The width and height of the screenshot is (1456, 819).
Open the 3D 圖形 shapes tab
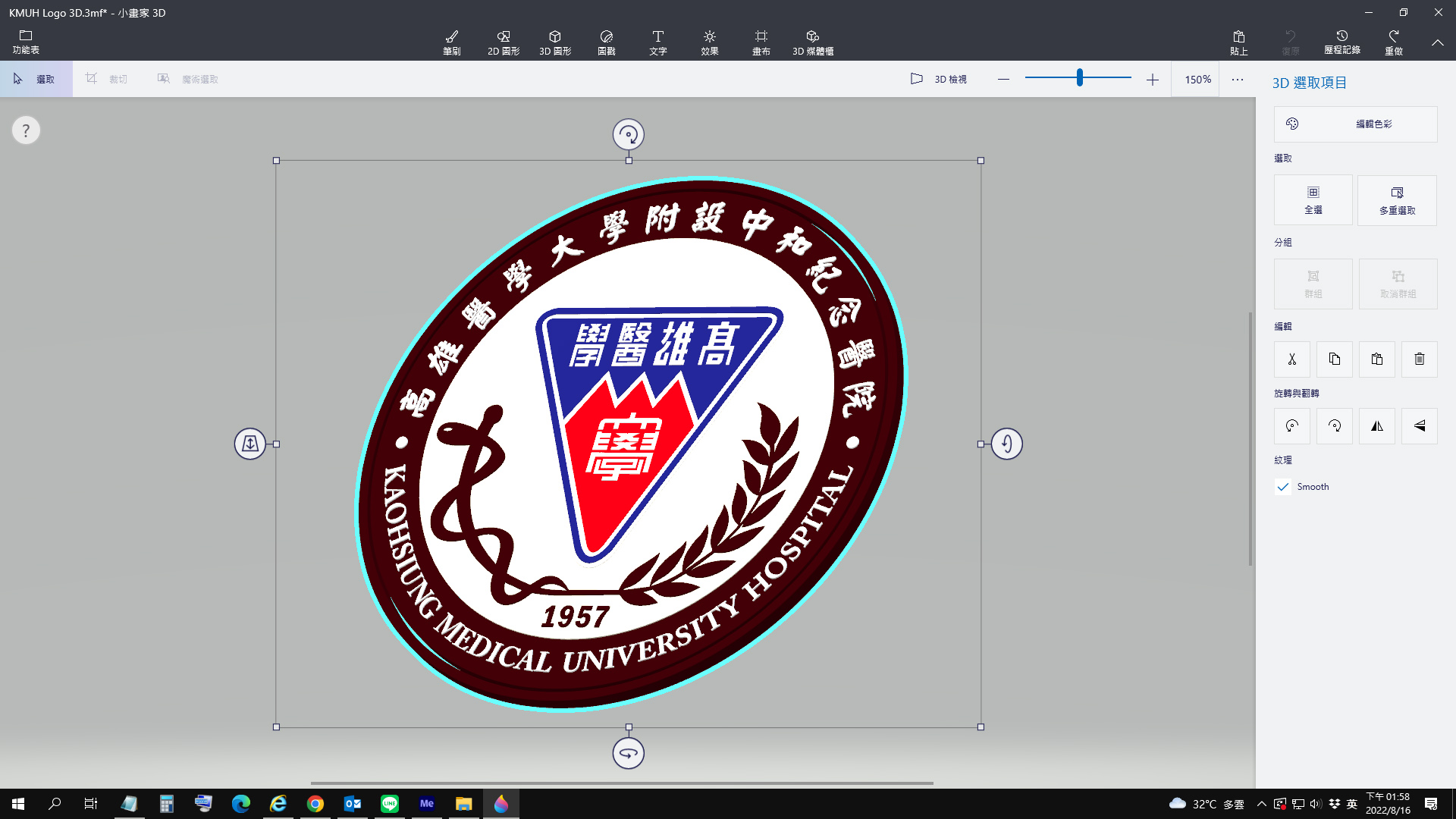point(555,42)
